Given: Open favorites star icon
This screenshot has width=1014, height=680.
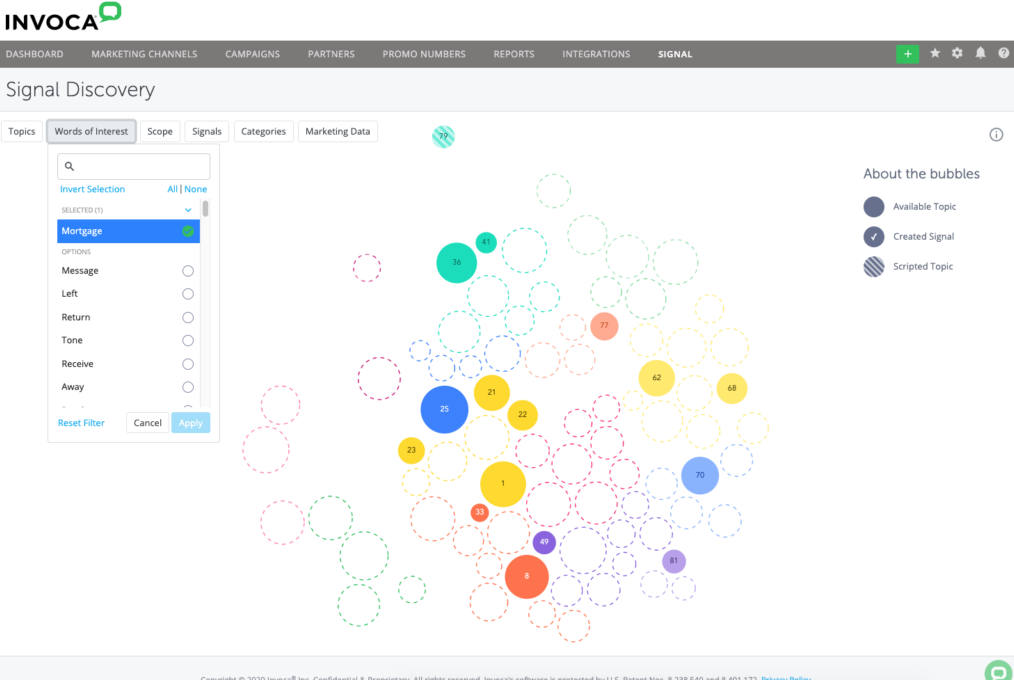Looking at the screenshot, I should coord(934,53).
